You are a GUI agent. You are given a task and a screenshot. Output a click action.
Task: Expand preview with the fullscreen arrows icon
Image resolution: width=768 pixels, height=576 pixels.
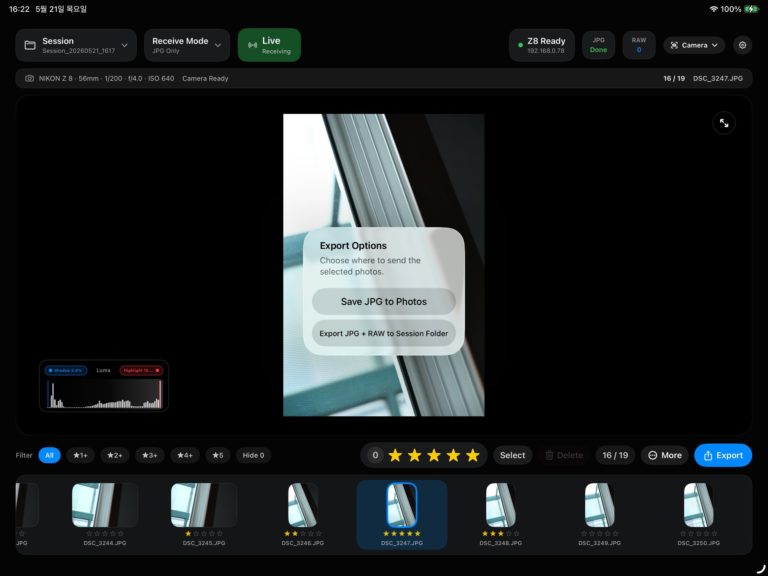(724, 123)
